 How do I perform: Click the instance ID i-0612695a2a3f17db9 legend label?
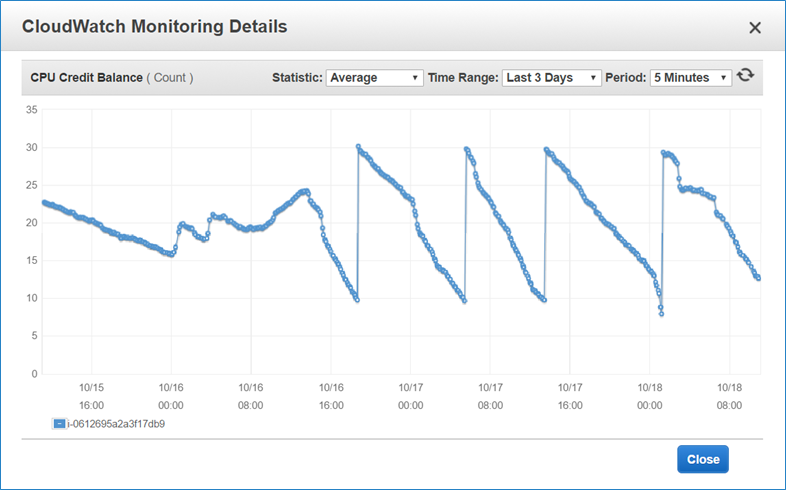(116, 424)
